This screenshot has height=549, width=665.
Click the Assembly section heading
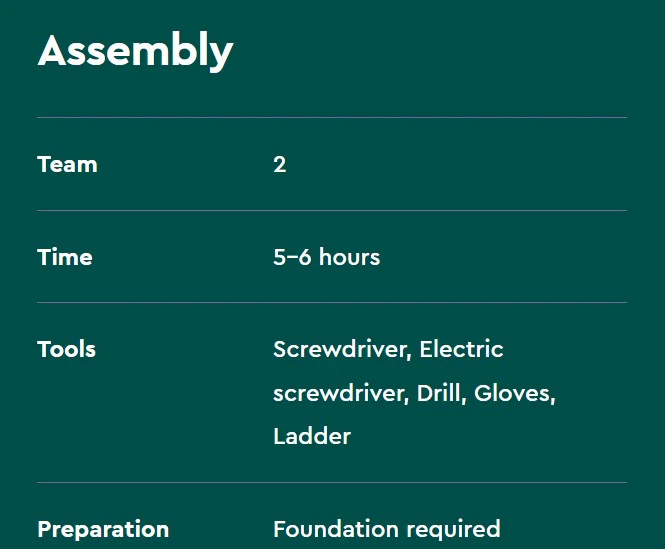click(x=135, y=50)
